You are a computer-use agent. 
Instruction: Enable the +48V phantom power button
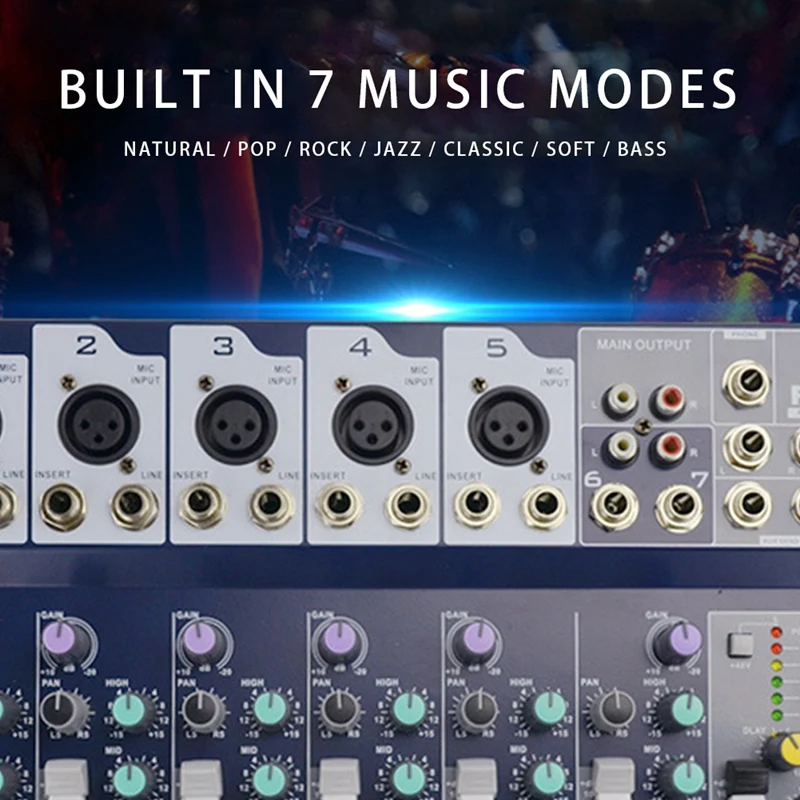(738, 645)
